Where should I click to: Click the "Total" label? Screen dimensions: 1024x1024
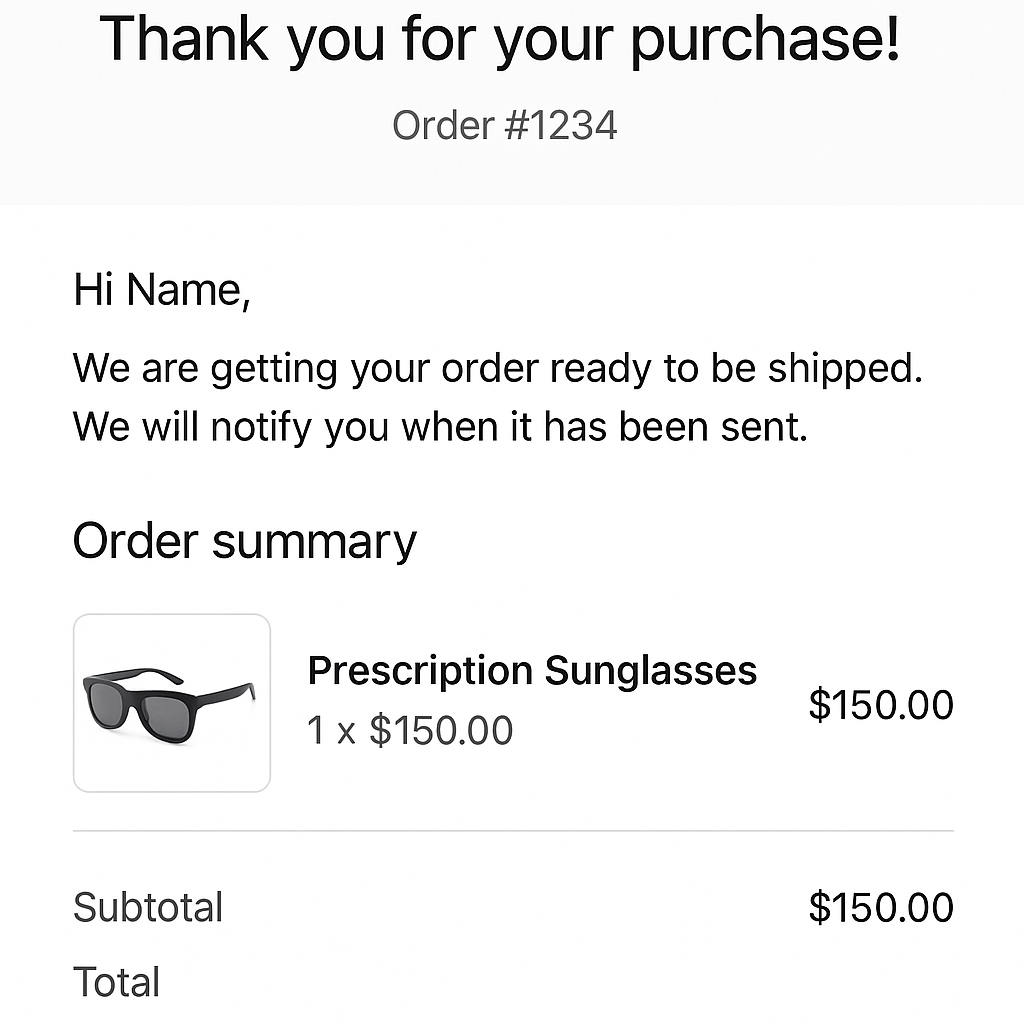[x=116, y=982]
